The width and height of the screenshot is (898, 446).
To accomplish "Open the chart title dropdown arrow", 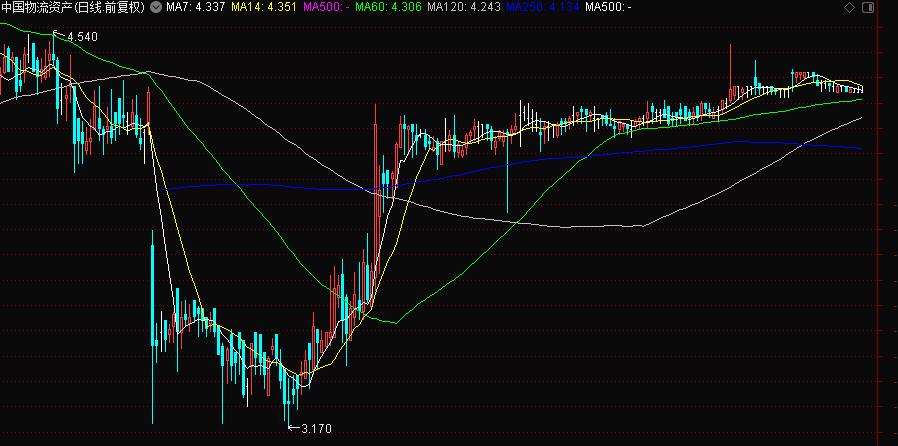I will (156, 7).
